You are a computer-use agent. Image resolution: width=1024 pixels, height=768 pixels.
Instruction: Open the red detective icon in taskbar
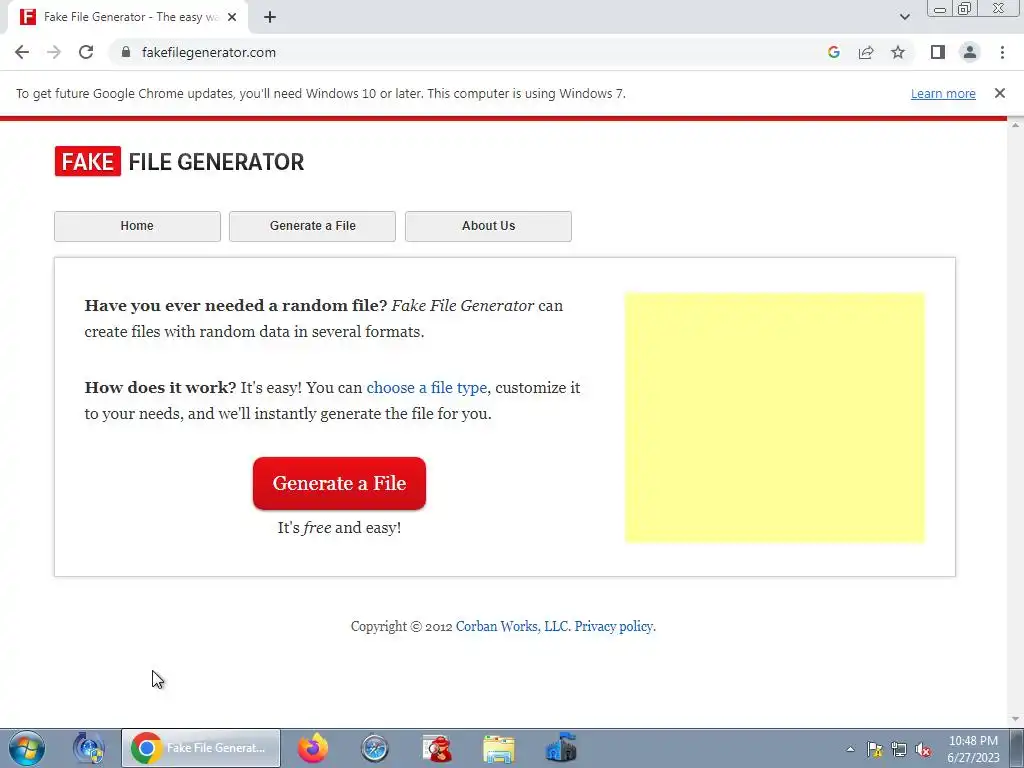pos(436,748)
